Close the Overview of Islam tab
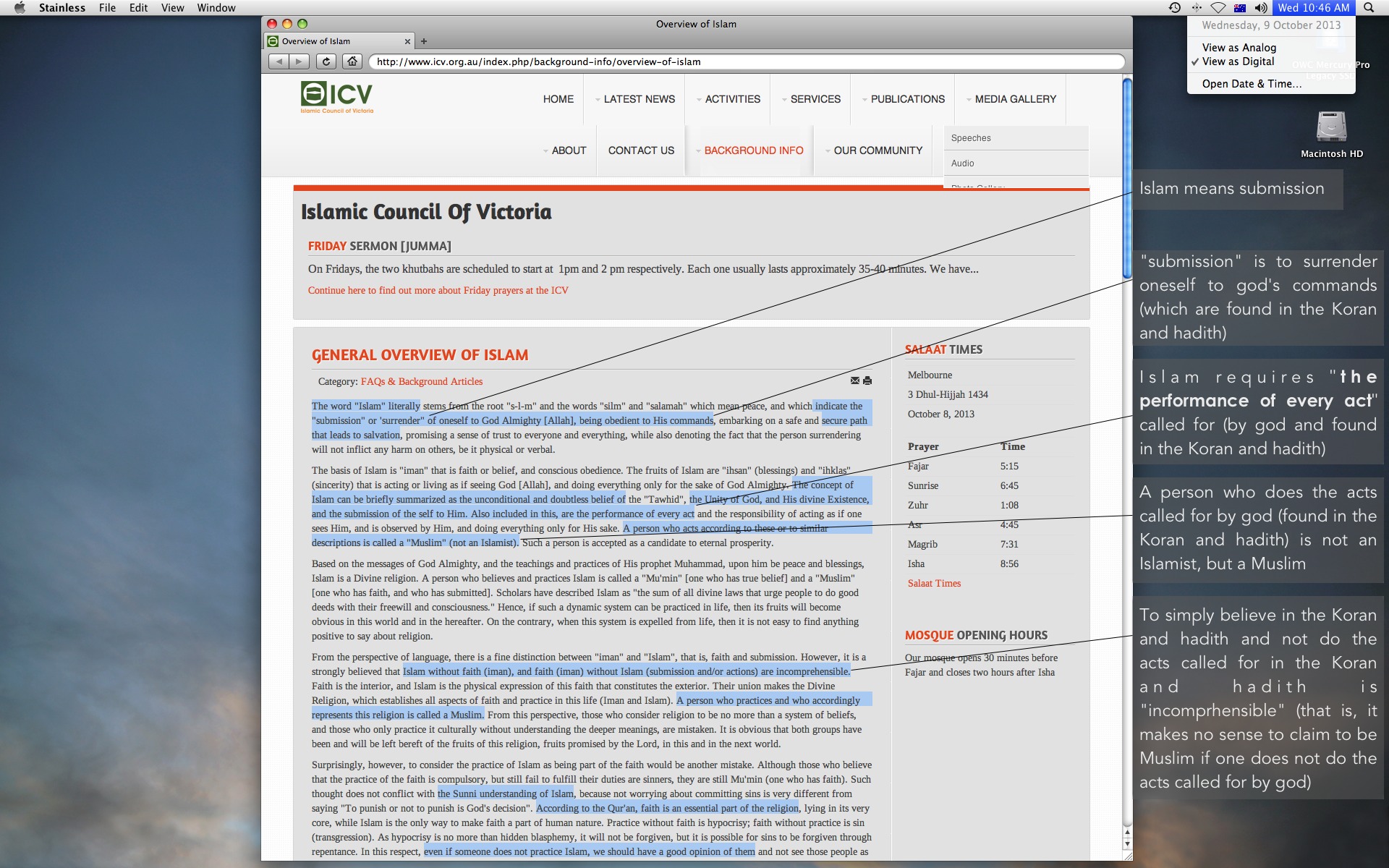Viewport: 1389px width, 868px height. click(x=407, y=41)
